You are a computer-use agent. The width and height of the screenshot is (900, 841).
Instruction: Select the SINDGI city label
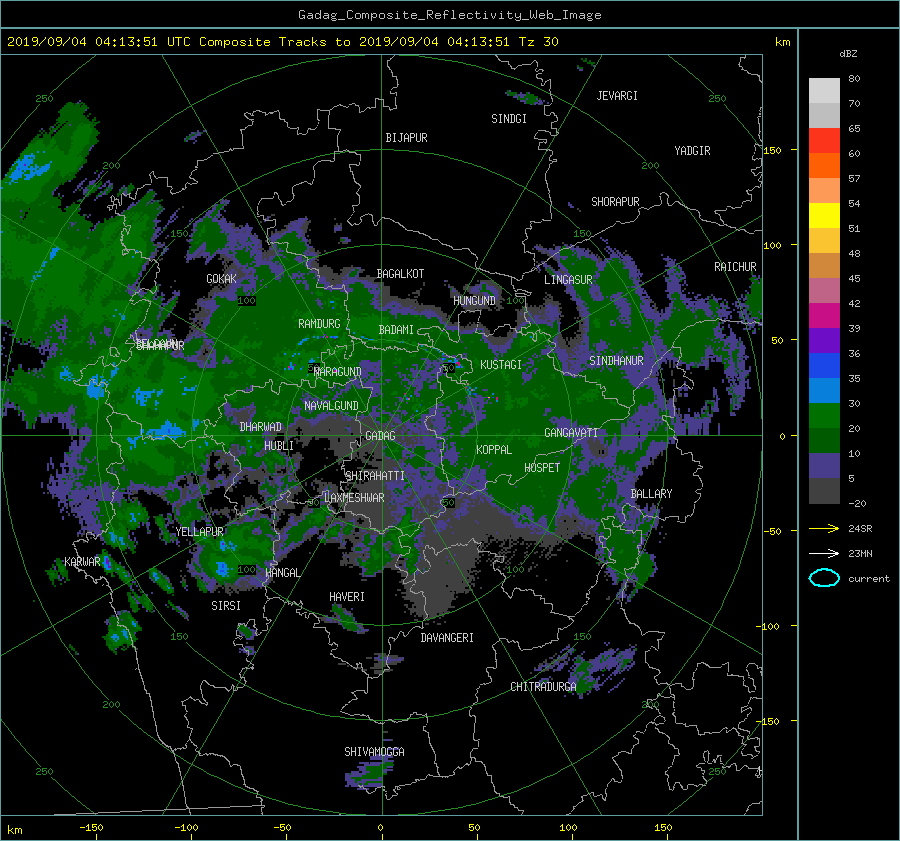click(509, 119)
